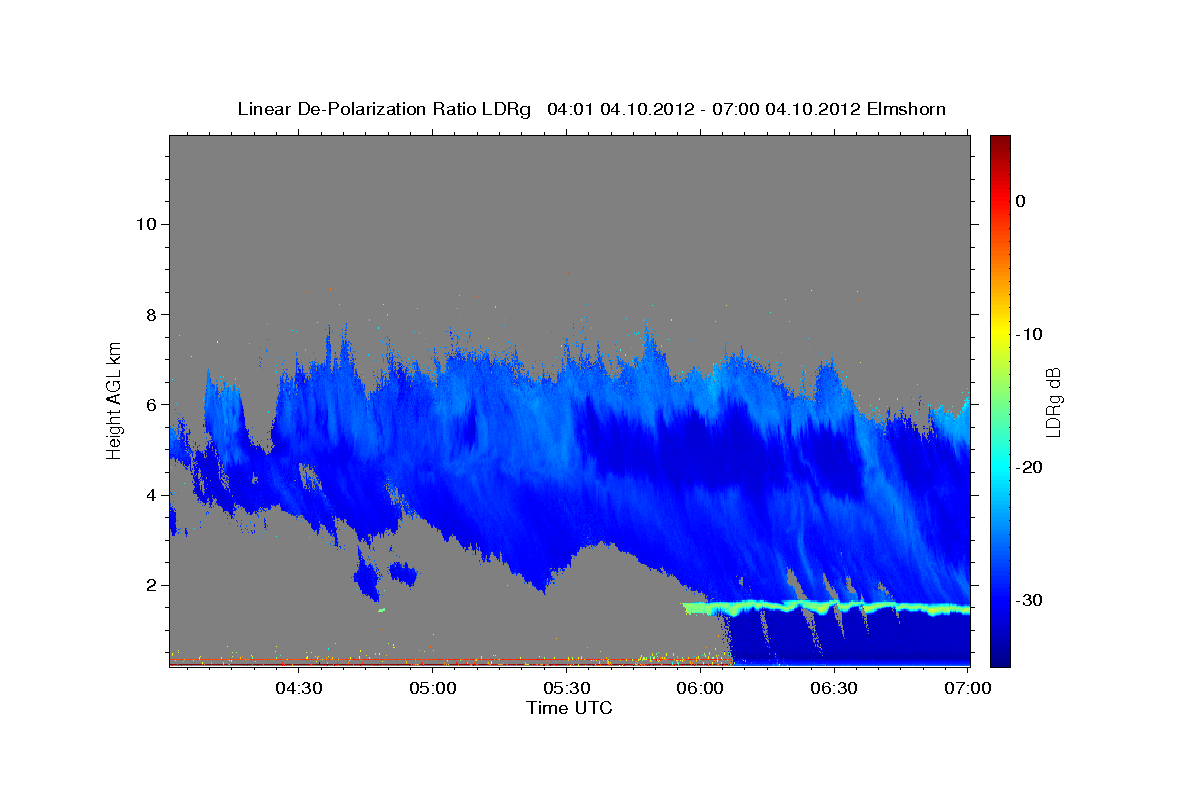Click the '07:00' time axis label
Image resolution: width=1200 pixels, height=800 pixels.
(969, 688)
